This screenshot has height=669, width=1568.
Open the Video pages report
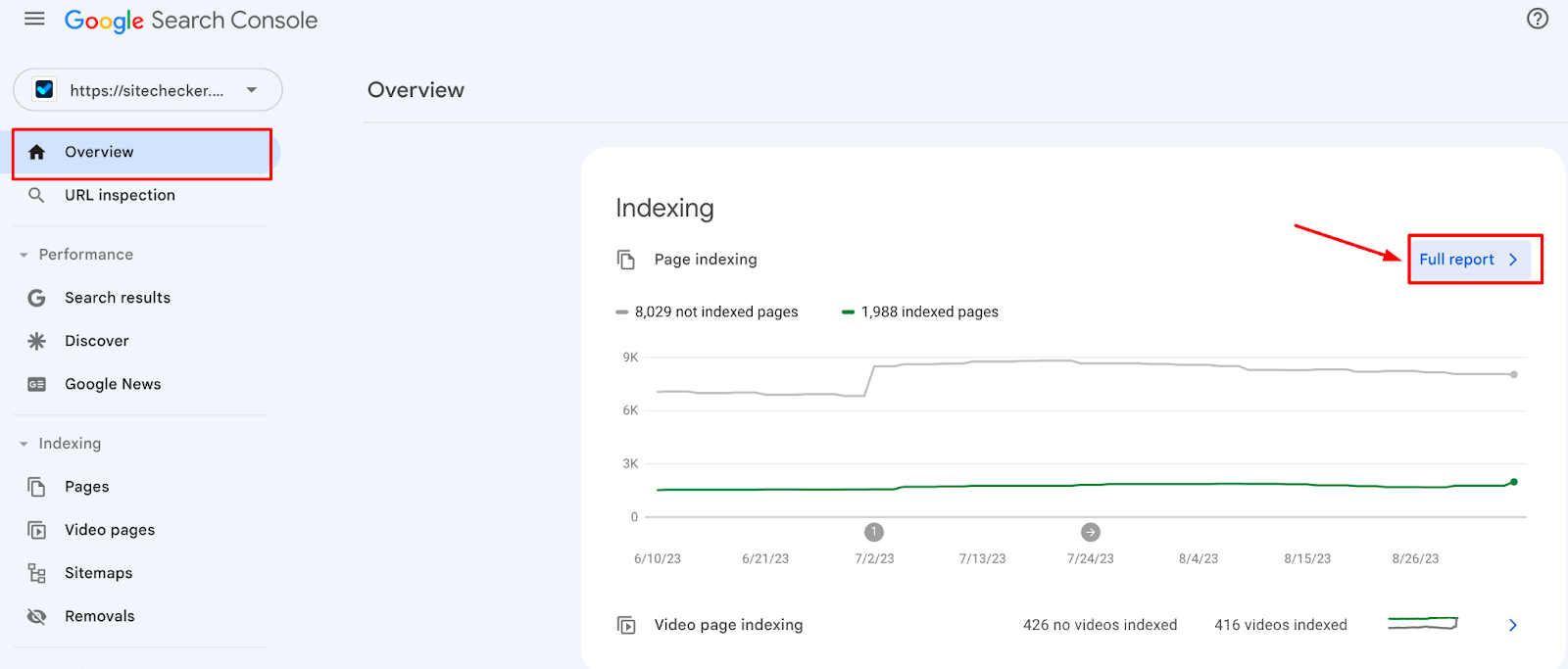(x=110, y=530)
